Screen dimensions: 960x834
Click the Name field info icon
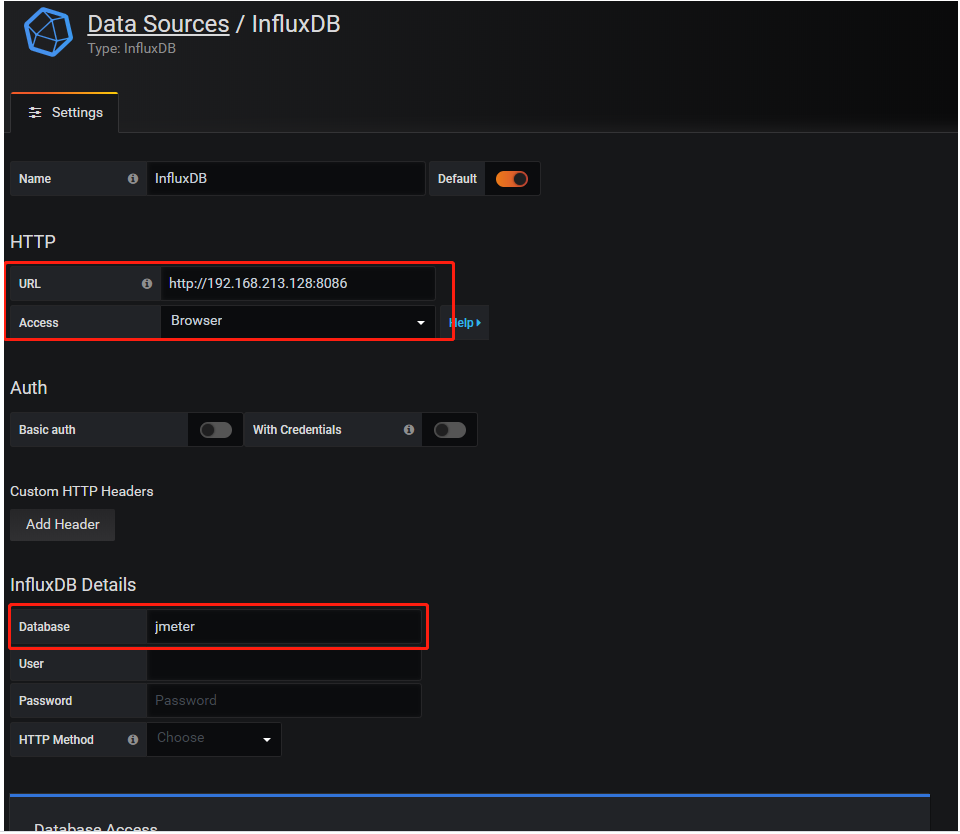(x=133, y=179)
